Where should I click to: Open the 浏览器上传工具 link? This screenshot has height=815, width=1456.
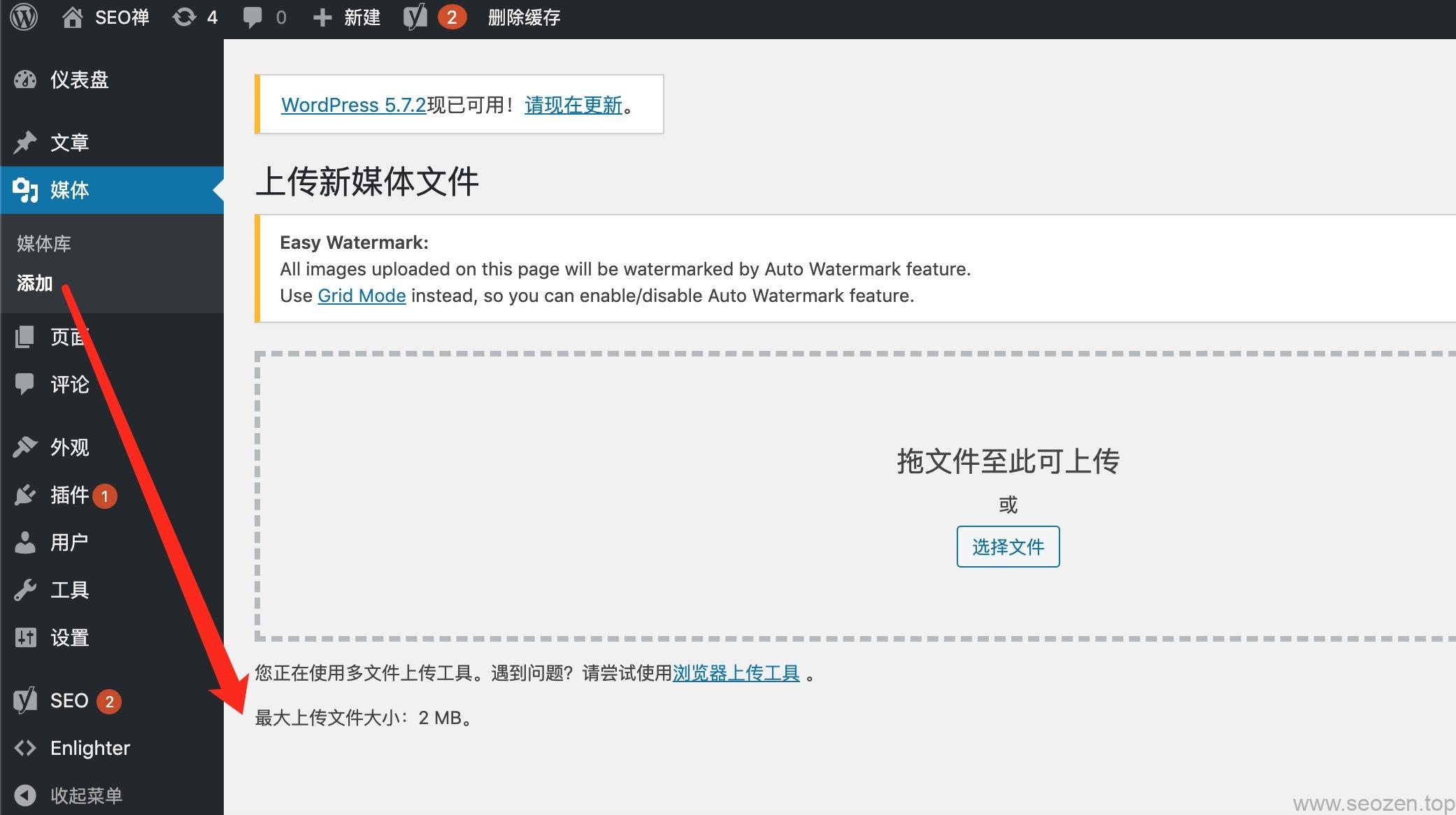(x=736, y=673)
